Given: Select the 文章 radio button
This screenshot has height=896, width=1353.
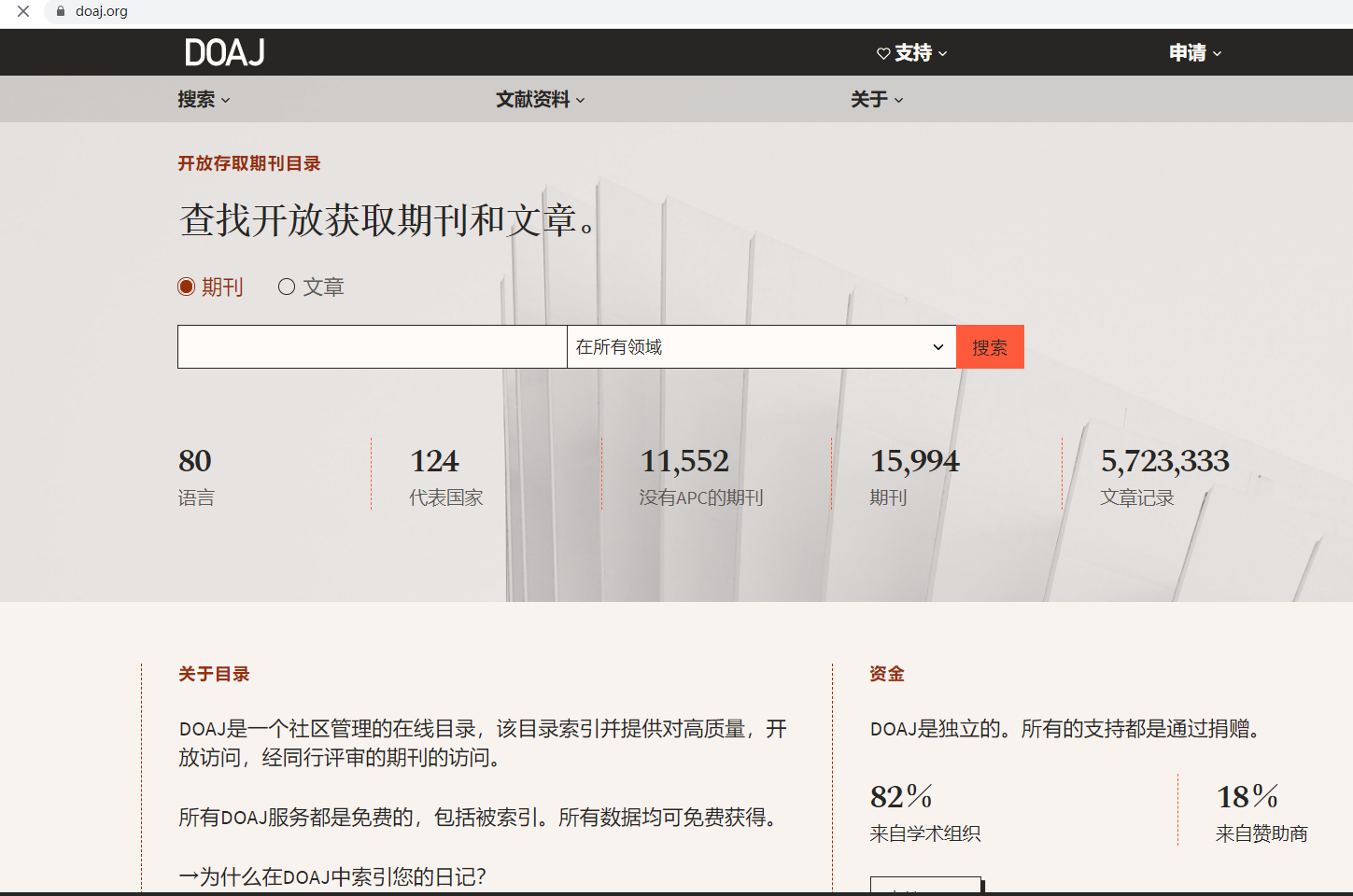Looking at the screenshot, I should (x=287, y=287).
